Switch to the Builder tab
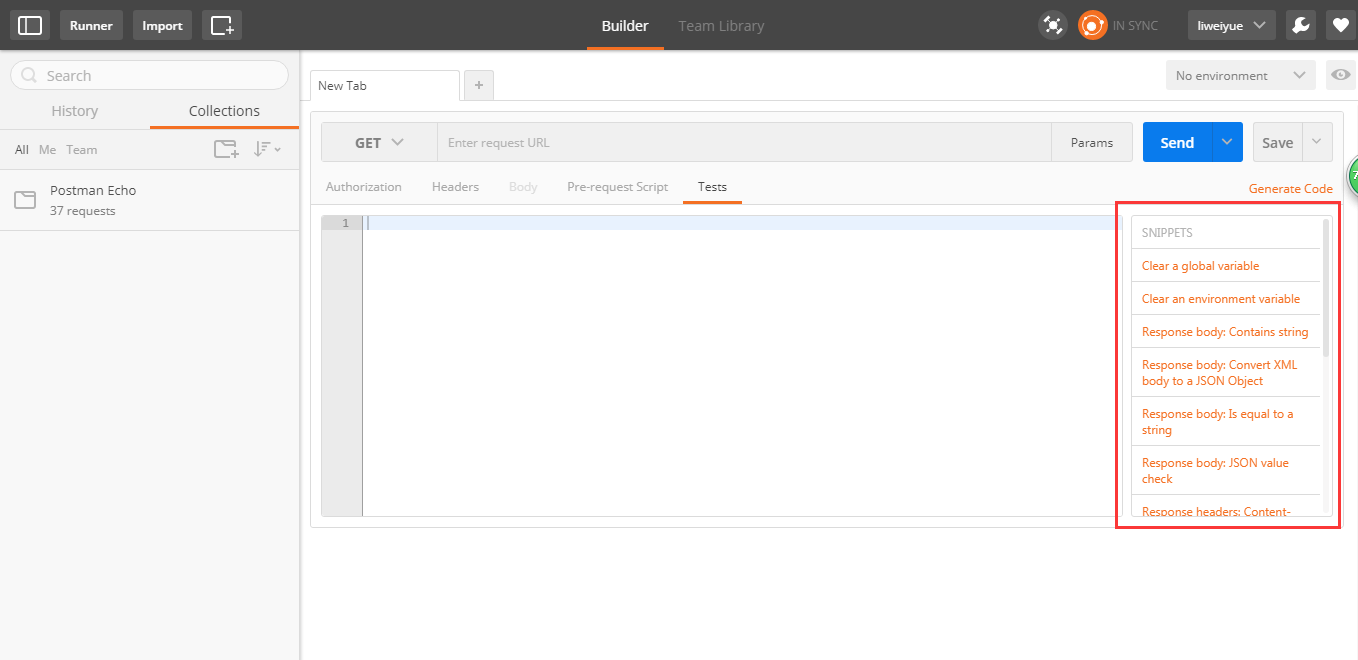This screenshot has height=660, width=1358. coord(625,26)
